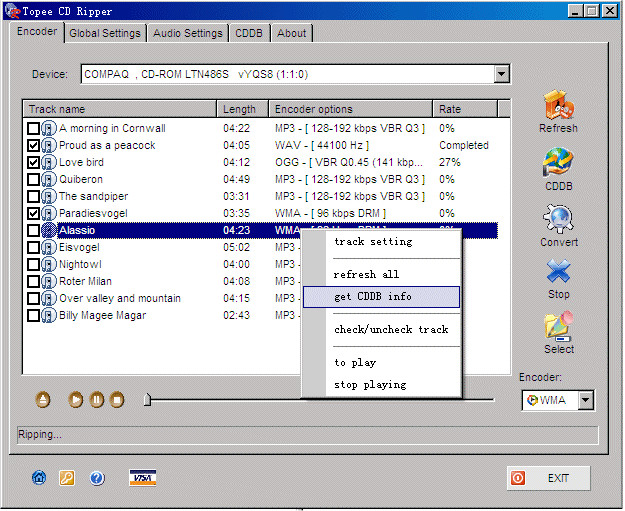Screen dimensions: 625x511
Task: Open the home page house icon
Action: point(39,478)
